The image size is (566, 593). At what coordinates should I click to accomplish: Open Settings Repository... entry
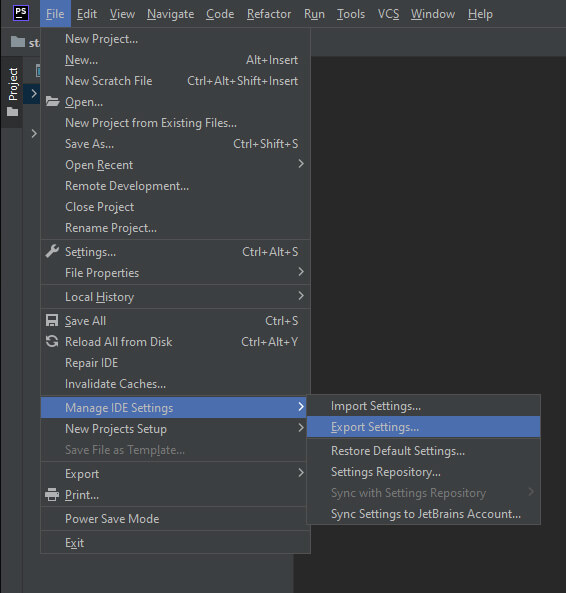pyautogui.click(x=423, y=472)
